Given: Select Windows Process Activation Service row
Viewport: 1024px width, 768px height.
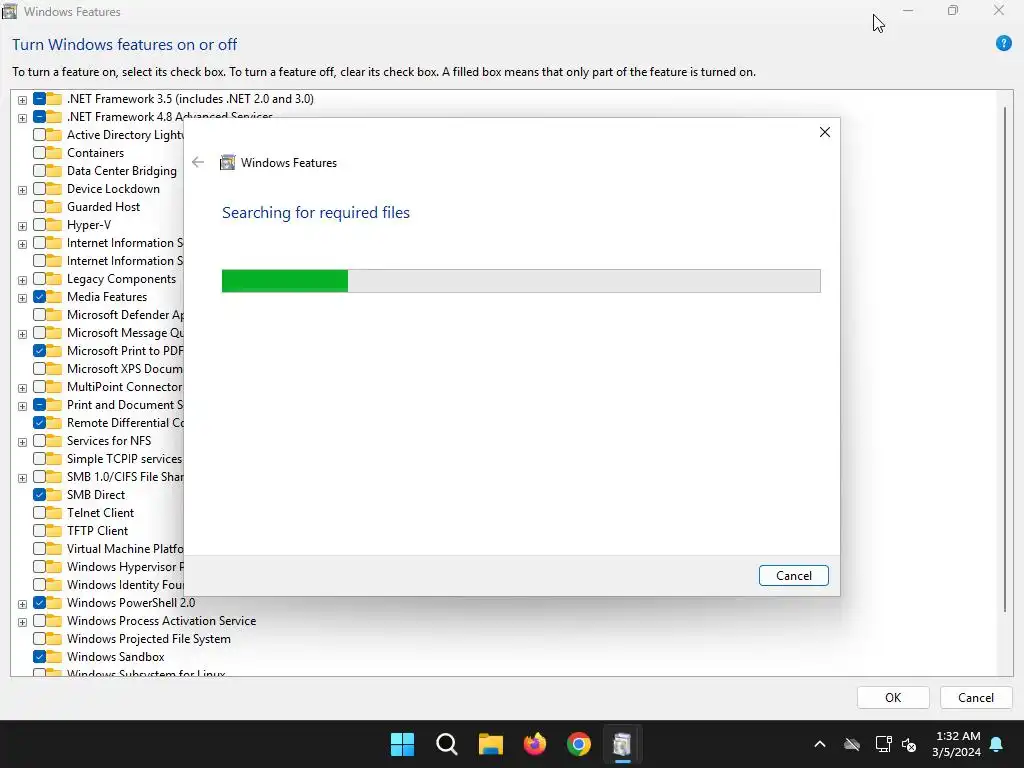Looking at the screenshot, I should [x=161, y=621].
